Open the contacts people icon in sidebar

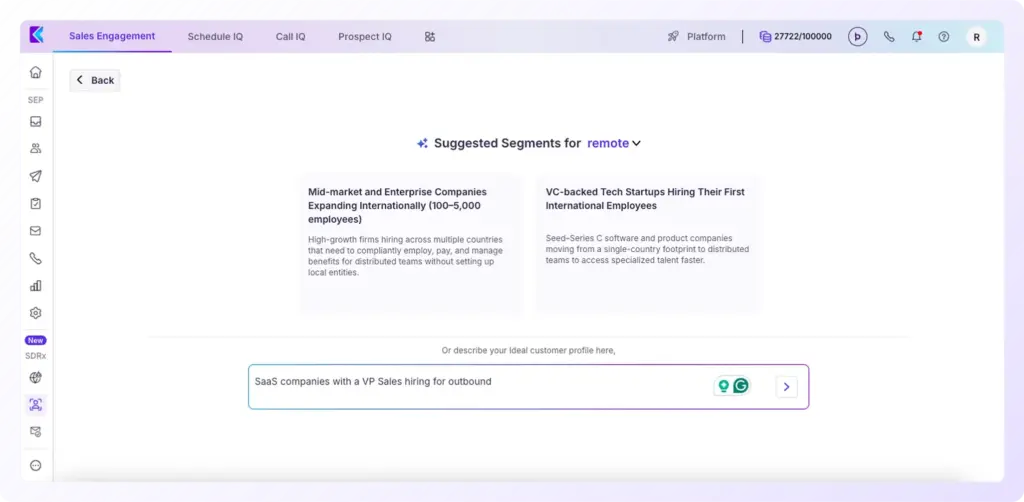[x=36, y=149]
